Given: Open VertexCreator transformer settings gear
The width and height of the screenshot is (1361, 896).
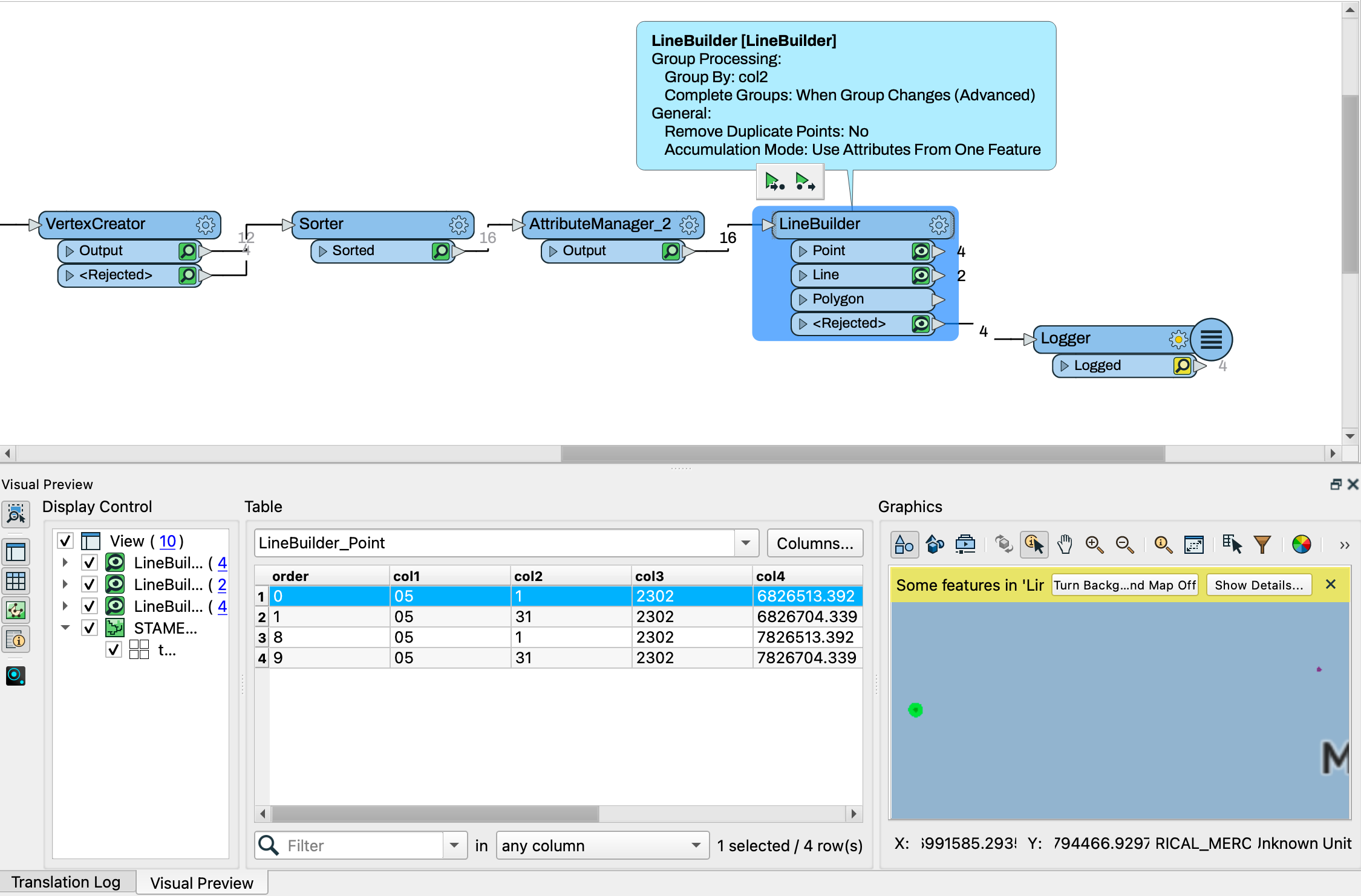Looking at the screenshot, I should (206, 225).
